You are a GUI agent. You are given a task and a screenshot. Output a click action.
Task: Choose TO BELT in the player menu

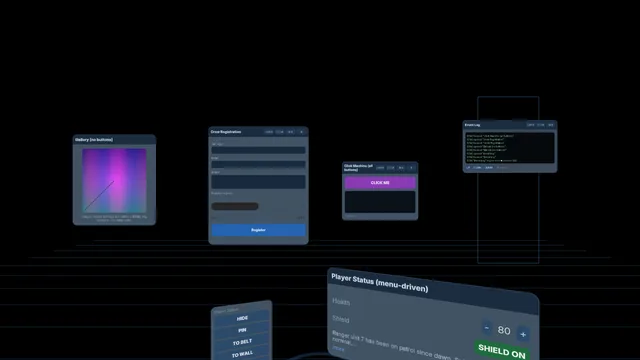(x=242, y=342)
